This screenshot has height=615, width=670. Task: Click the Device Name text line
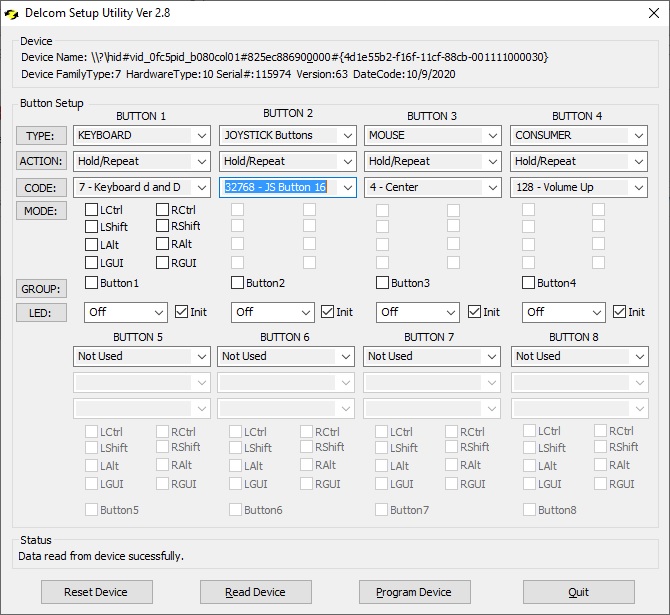(x=285, y=57)
